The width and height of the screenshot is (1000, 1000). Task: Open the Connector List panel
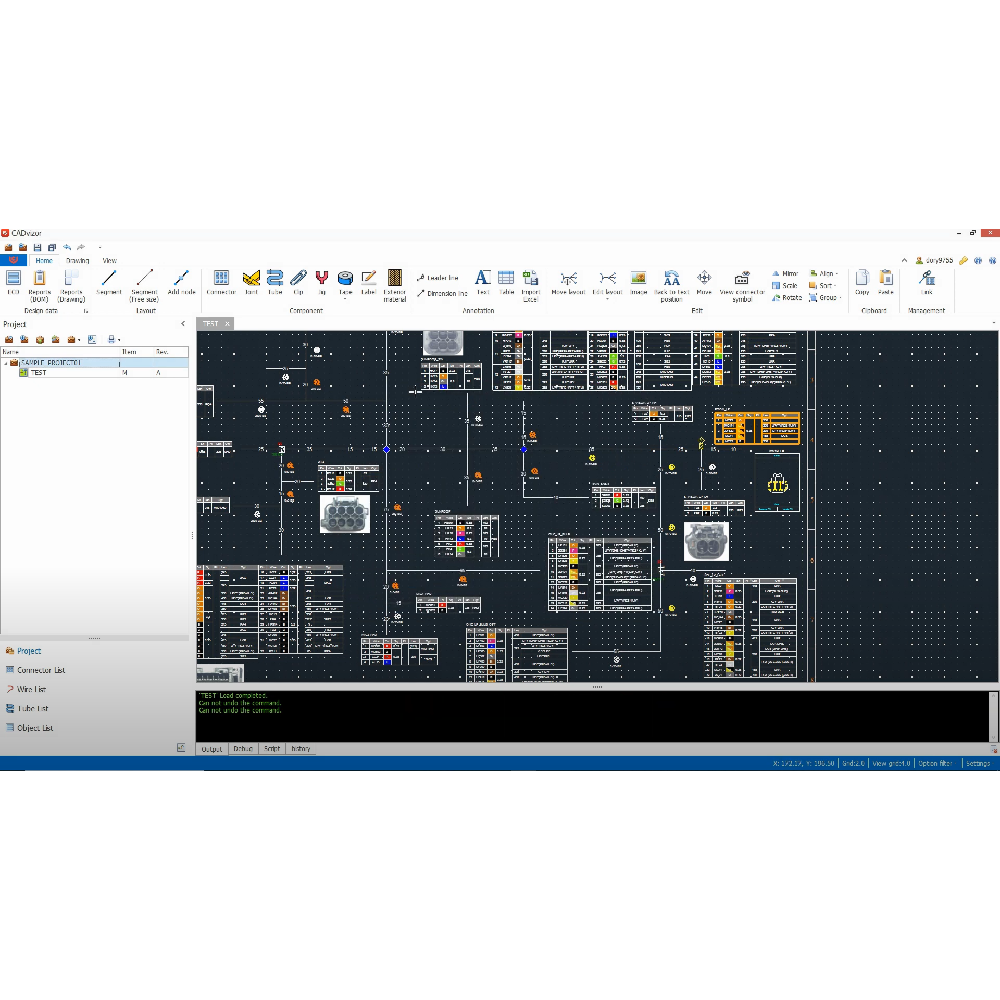pyautogui.click(x=40, y=670)
